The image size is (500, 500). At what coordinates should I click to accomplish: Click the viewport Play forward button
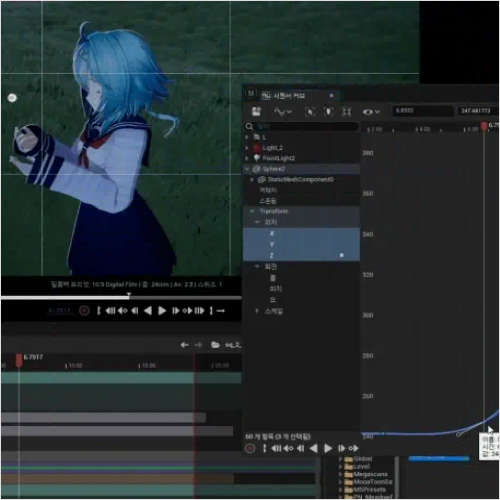(x=162, y=311)
